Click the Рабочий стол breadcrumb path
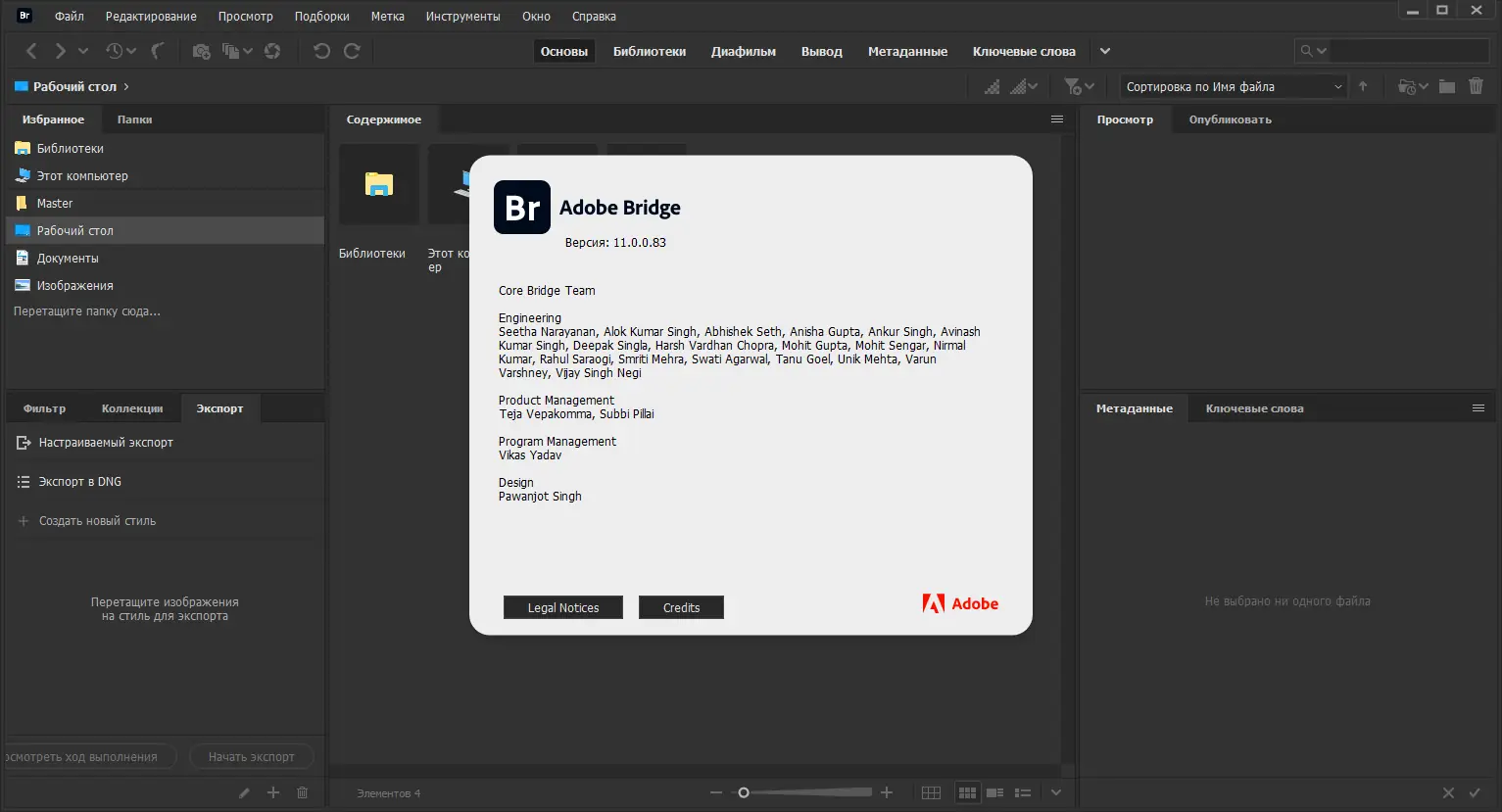The height and width of the screenshot is (812, 1502). [66, 86]
